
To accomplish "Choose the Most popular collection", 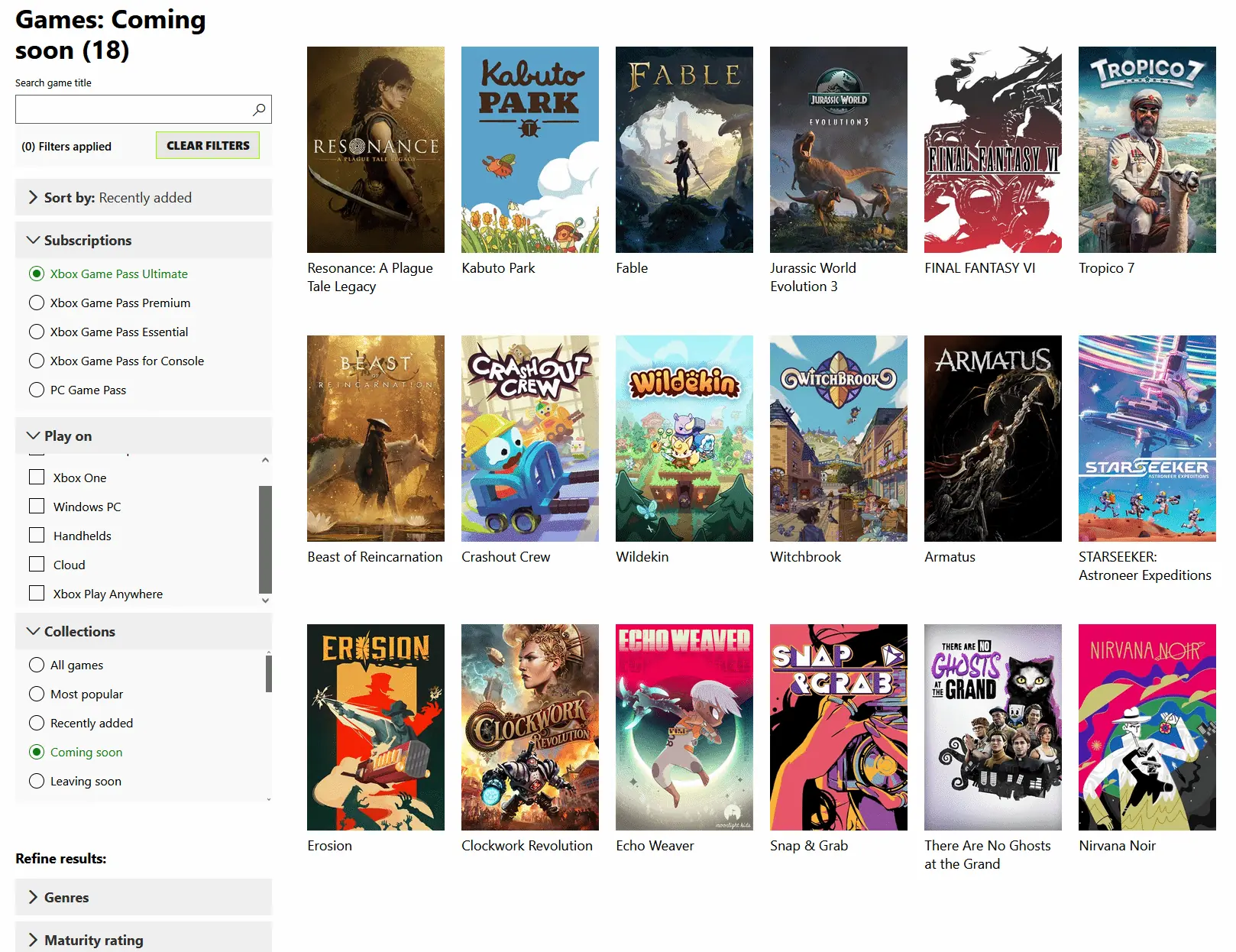I will click(37, 694).
